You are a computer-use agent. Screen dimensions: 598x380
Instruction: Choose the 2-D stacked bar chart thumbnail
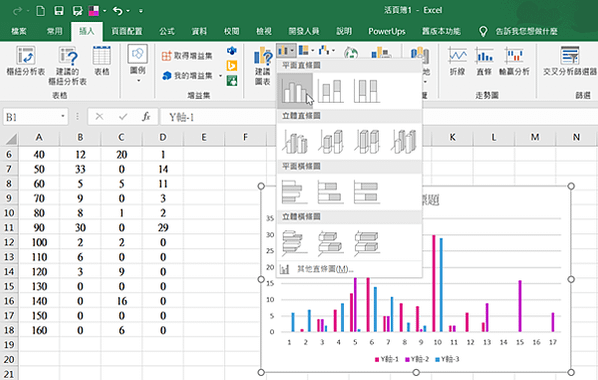click(331, 192)
